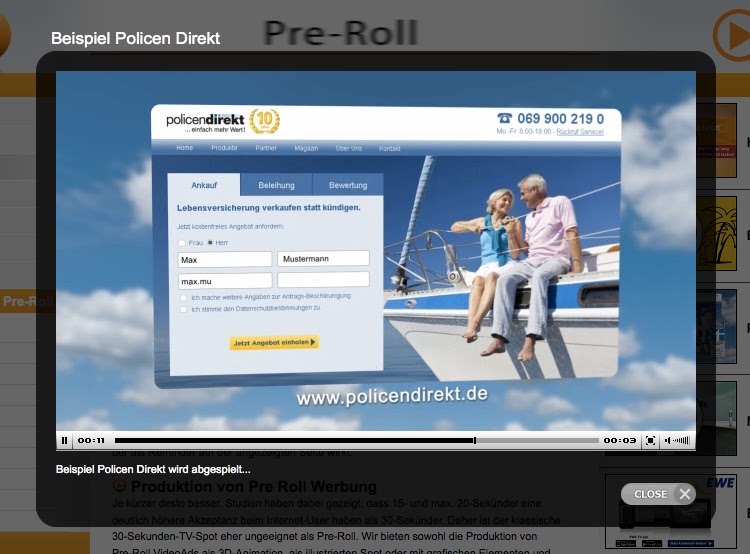Select the Herr radio button

[210, 243]
